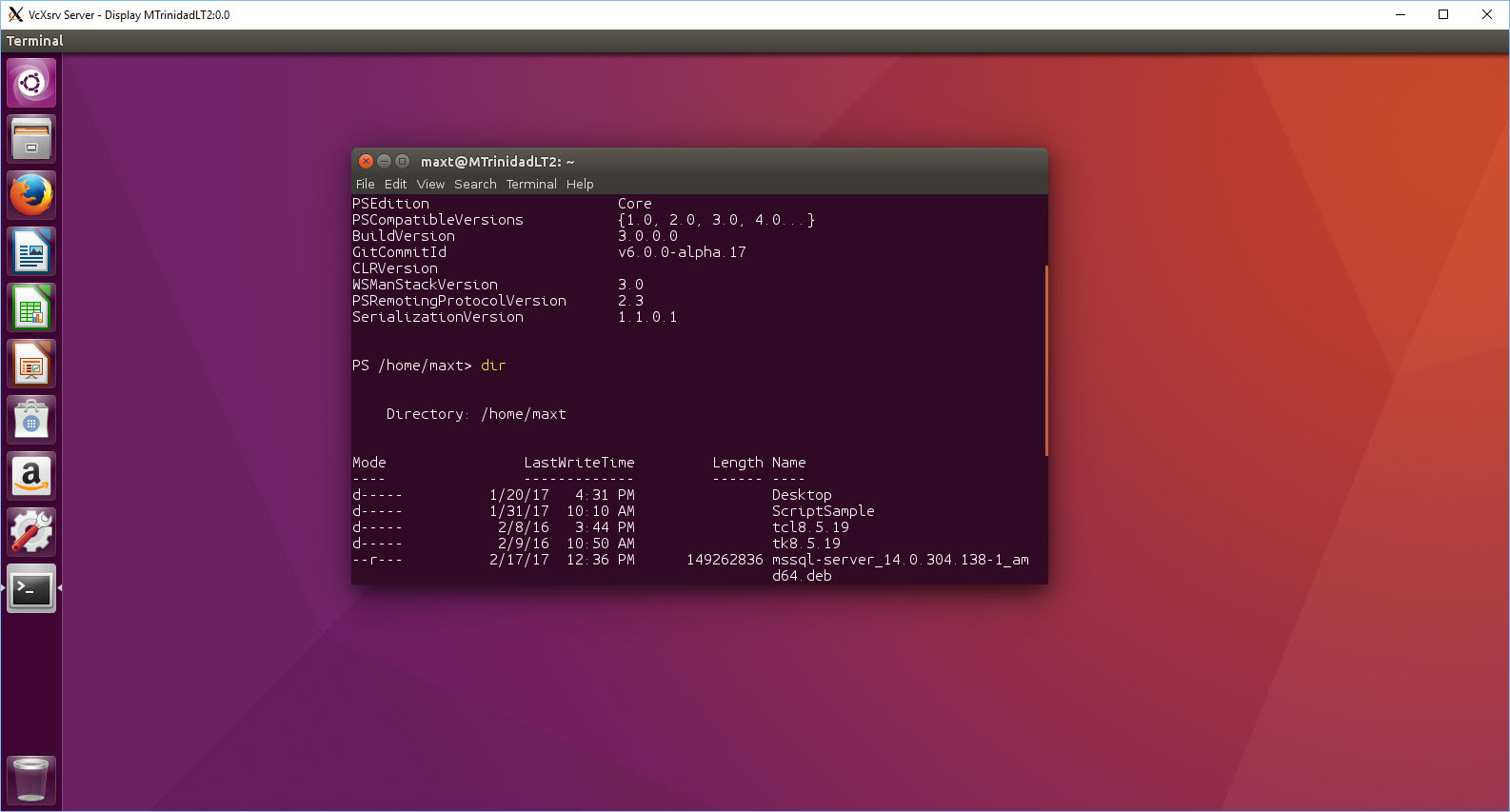Click the 'tcl8.5.19' directory entry
This screenshot has height=812, width=1510.
click(x=810, y=527)
